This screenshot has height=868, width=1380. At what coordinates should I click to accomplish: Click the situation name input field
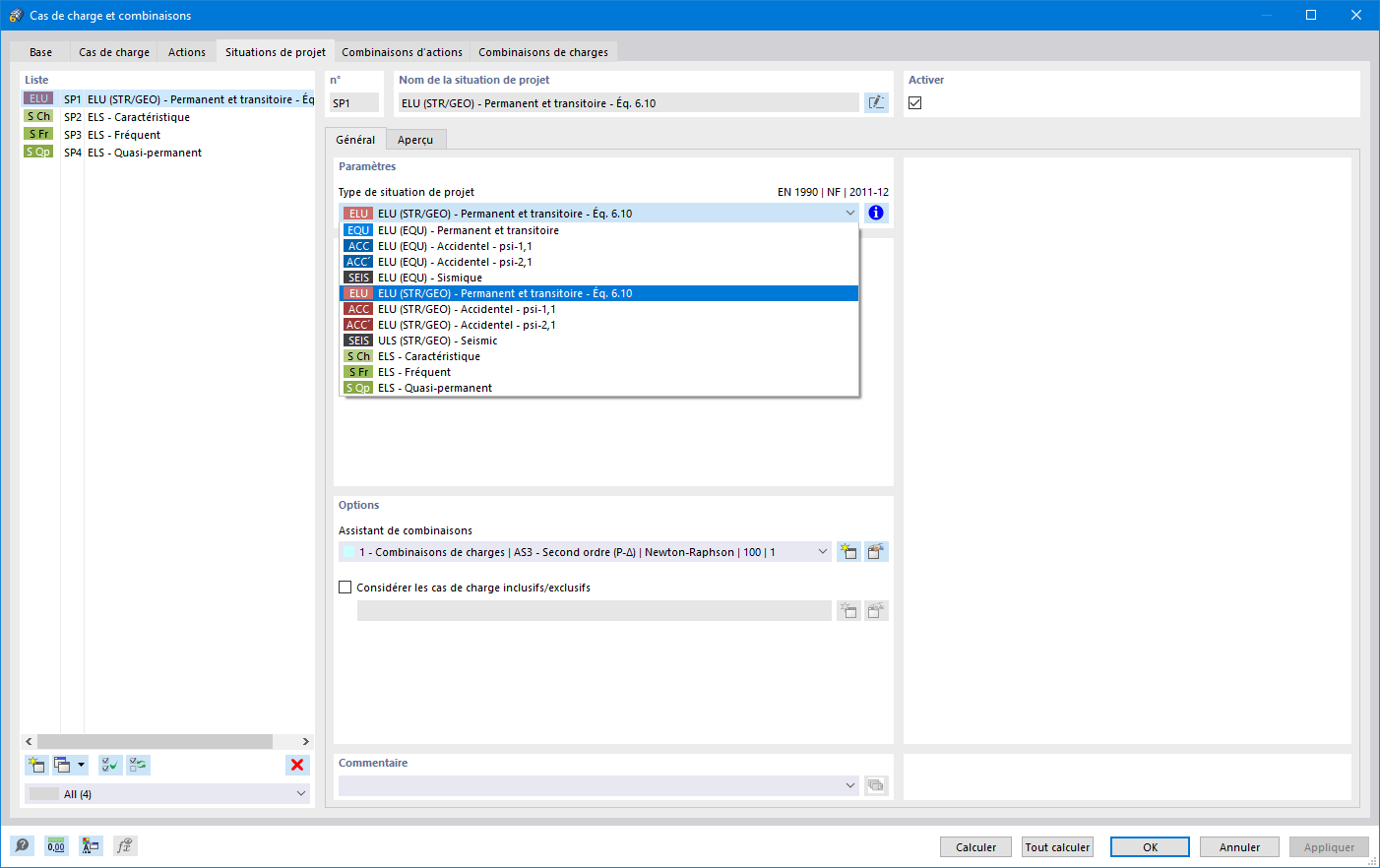tap(628, 102)
